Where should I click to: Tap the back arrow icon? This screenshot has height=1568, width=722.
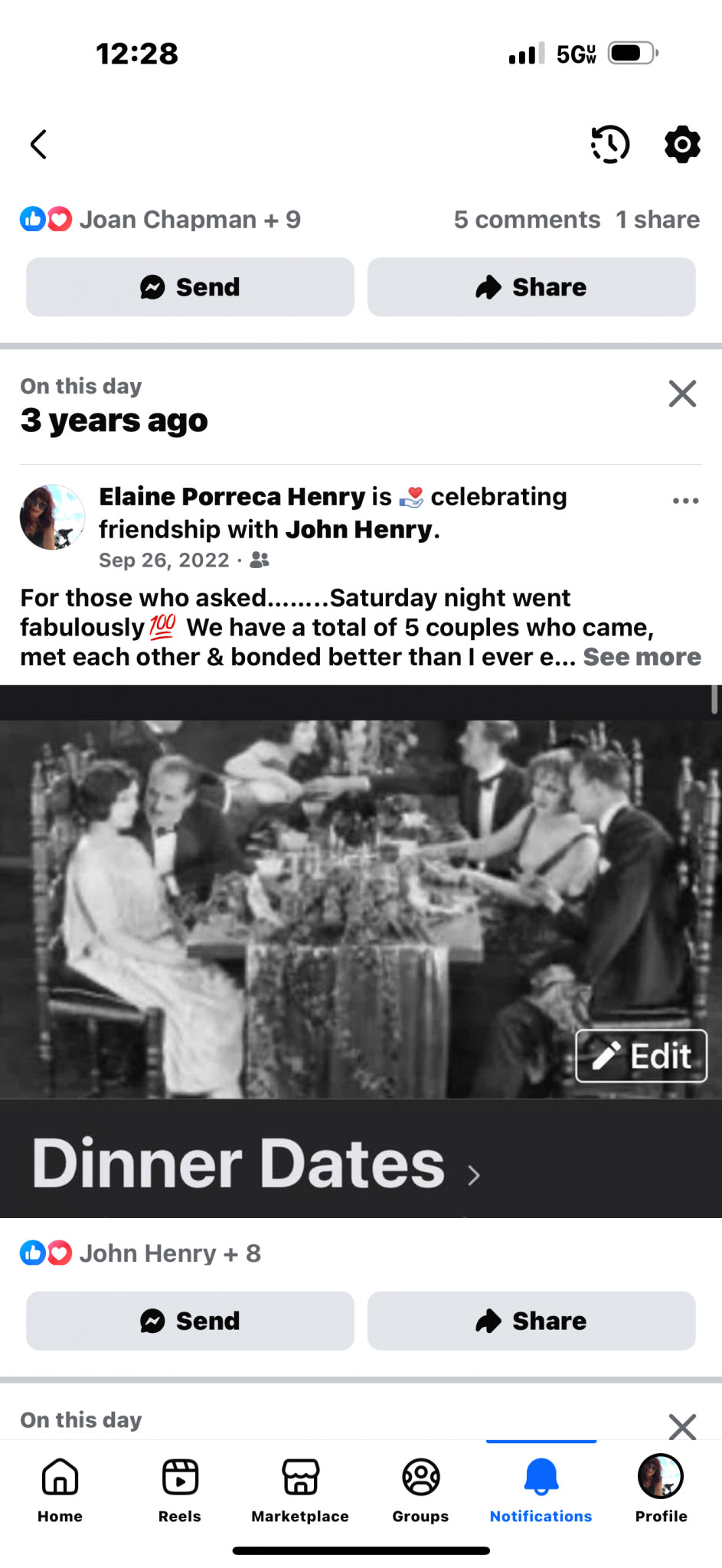38,144
